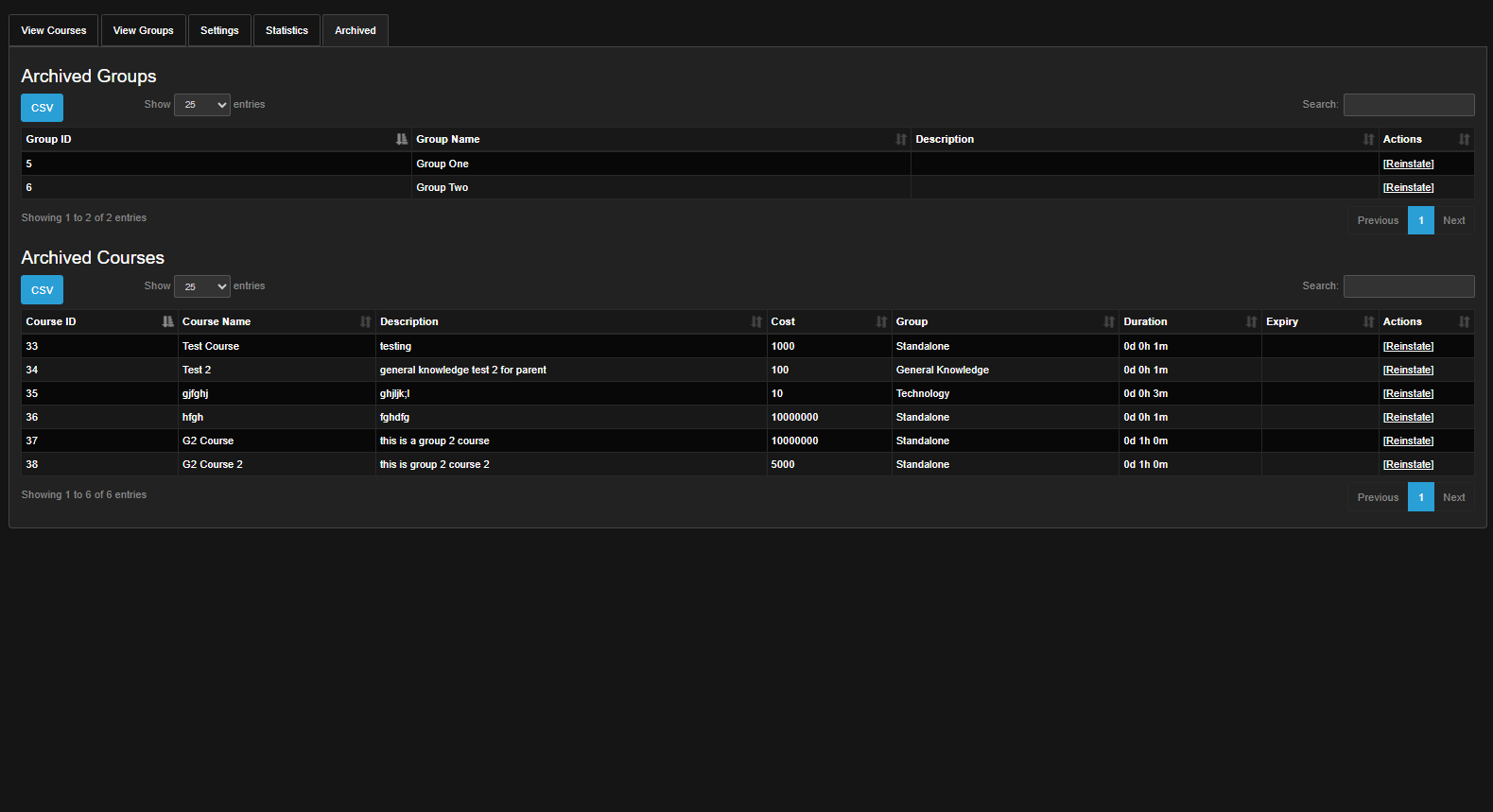Click sort icon on Duration column
The height and width of the screenshot is (812, 1493).
point(1251,321)
